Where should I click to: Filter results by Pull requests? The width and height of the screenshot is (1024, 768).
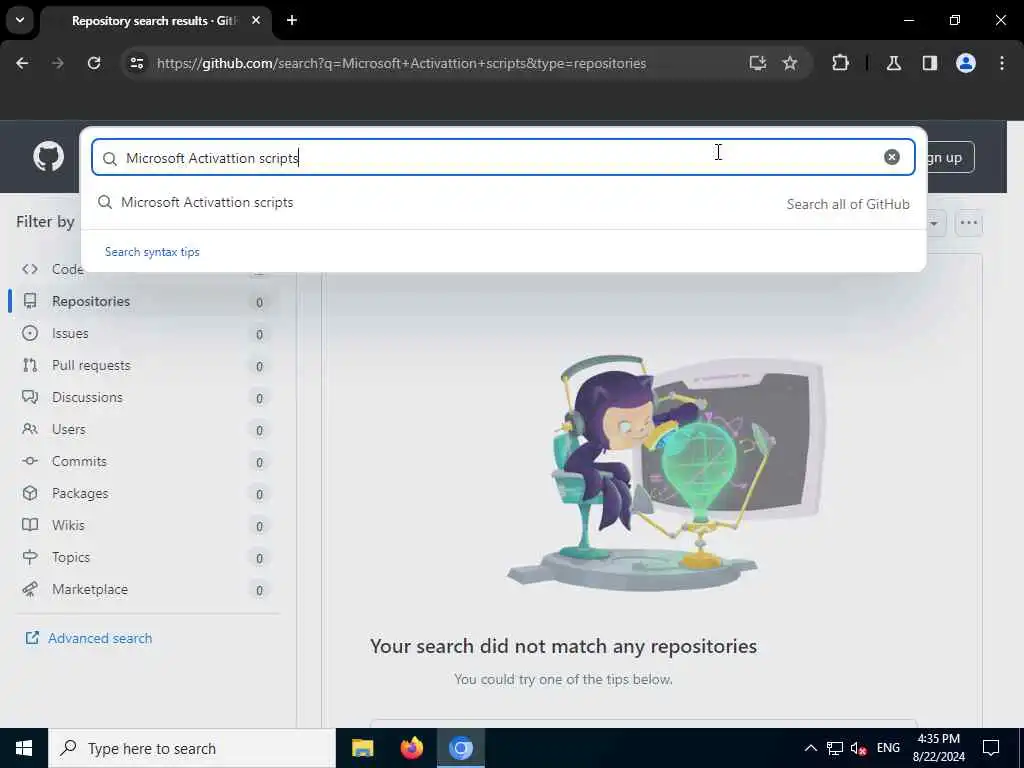(x=145, y=365)
